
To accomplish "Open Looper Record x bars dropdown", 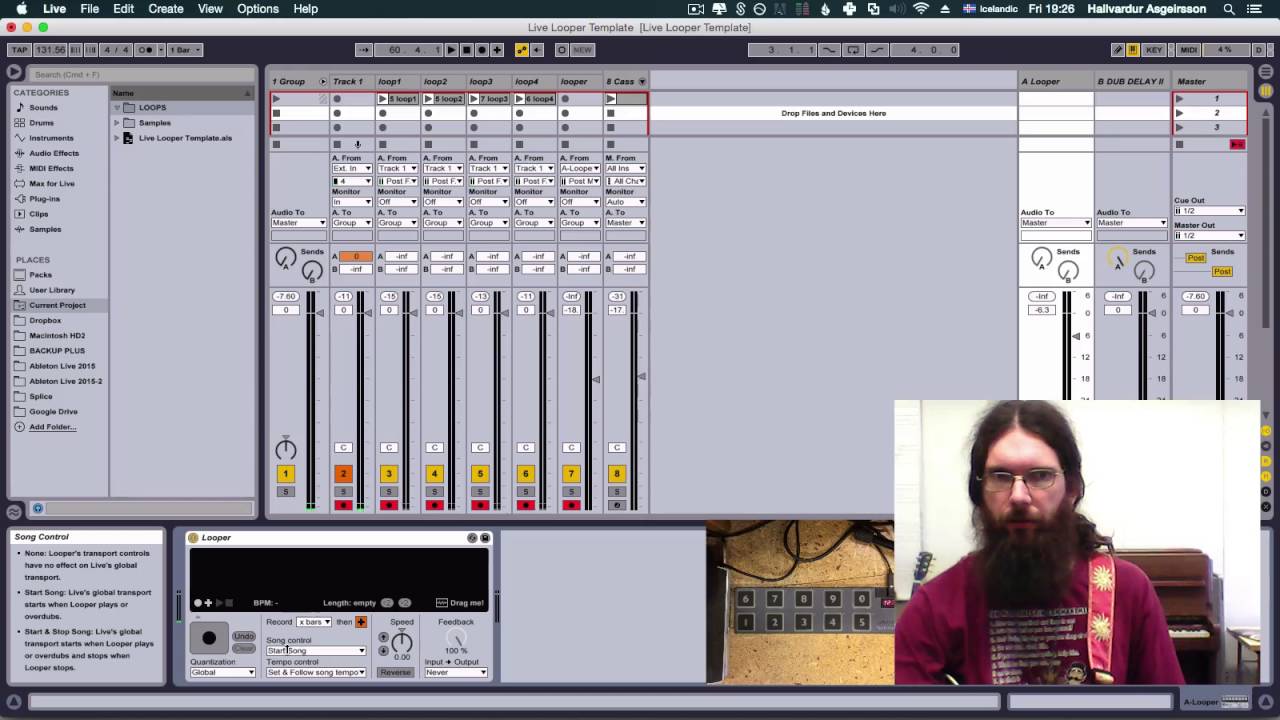I will (x=313, y=622).
